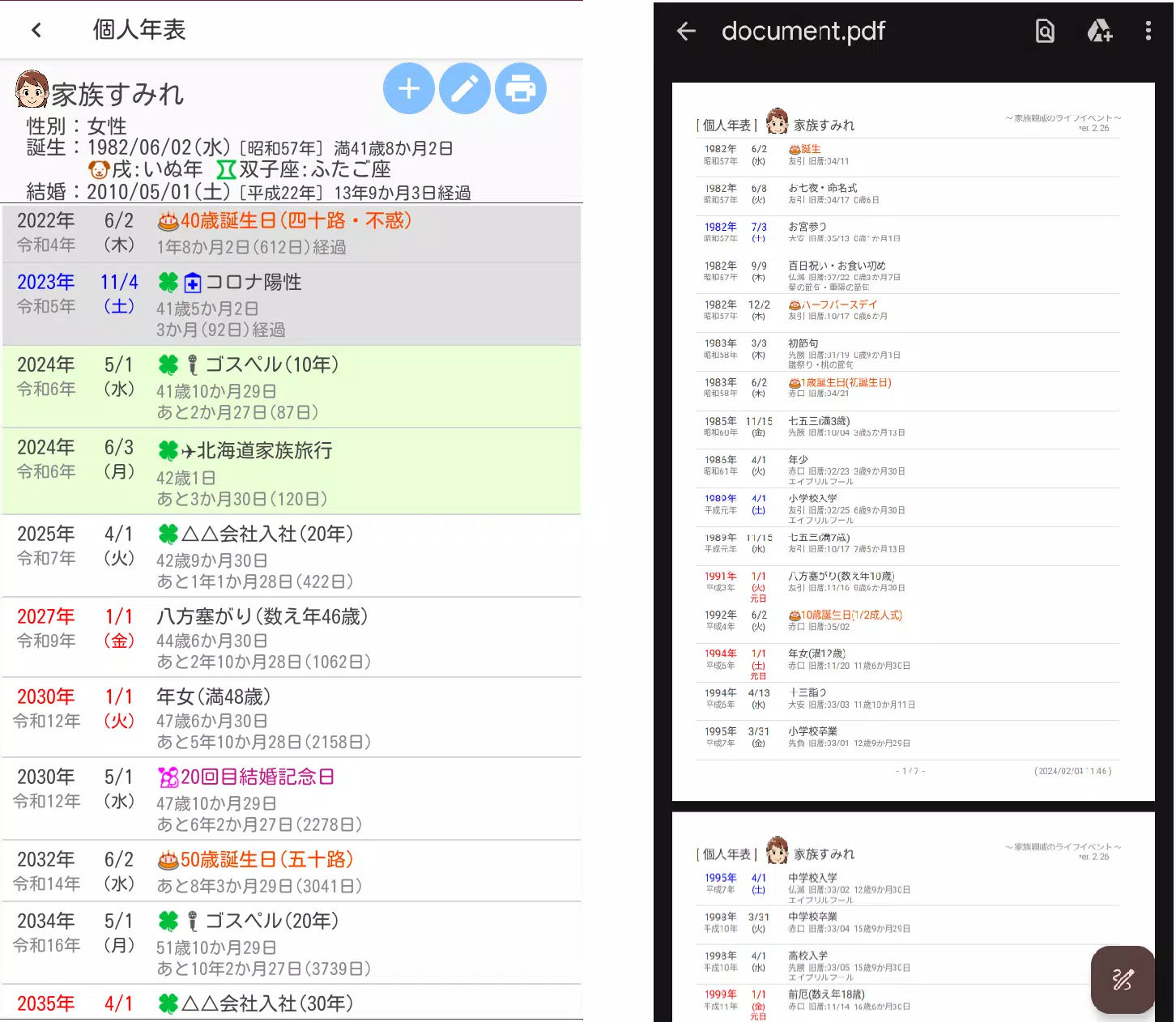Click the microphone icon on ゴスペル(20年)
The image size is (1176, 1022).
[193, 922]
